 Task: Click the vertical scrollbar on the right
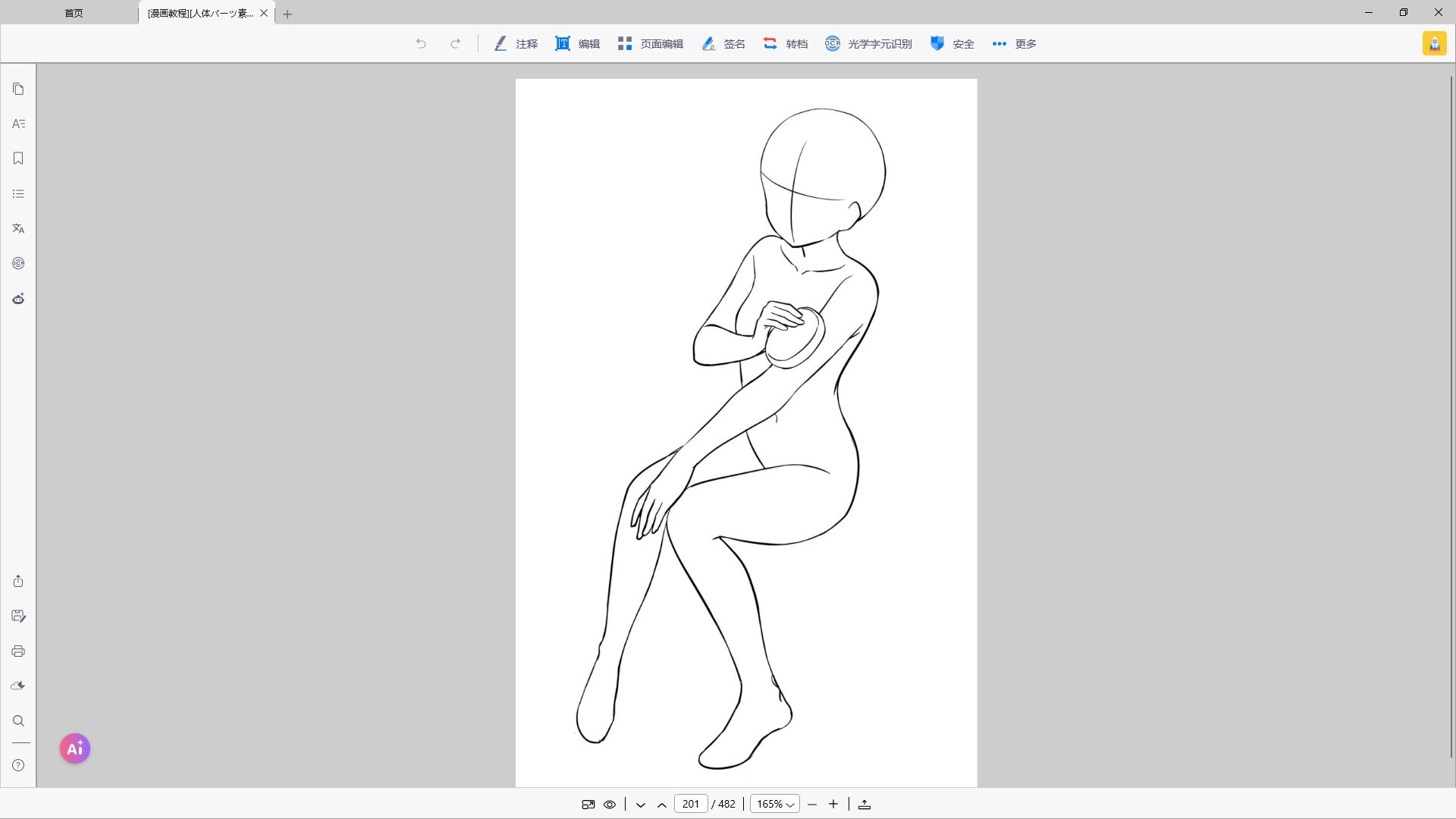[x=1451, y=417]
